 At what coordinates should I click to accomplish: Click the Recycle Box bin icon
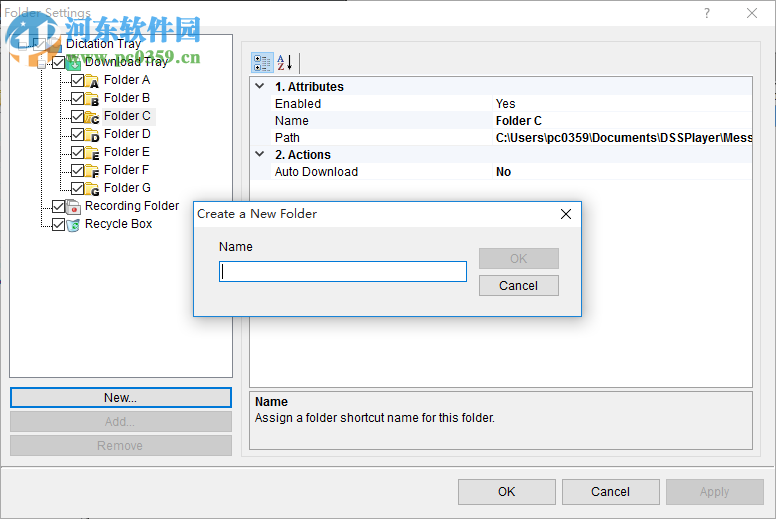click(x=73, y=225)
